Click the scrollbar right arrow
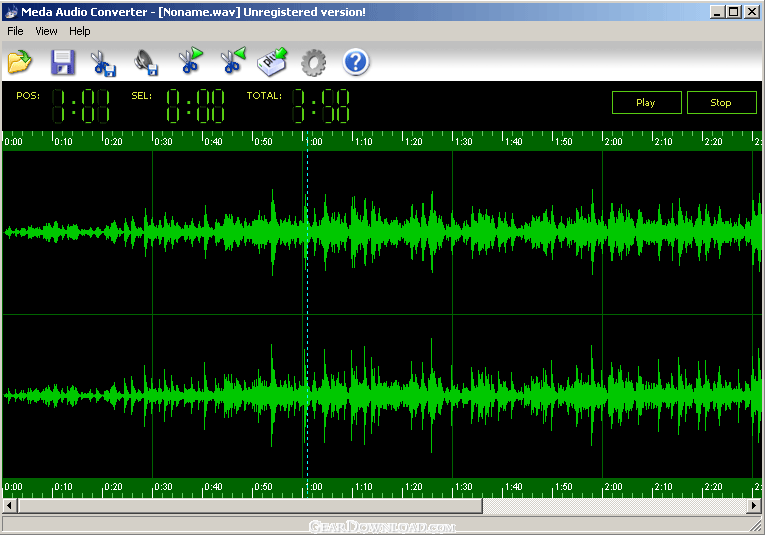This screenshot has height=535, width=765. [x=754, y=506]
